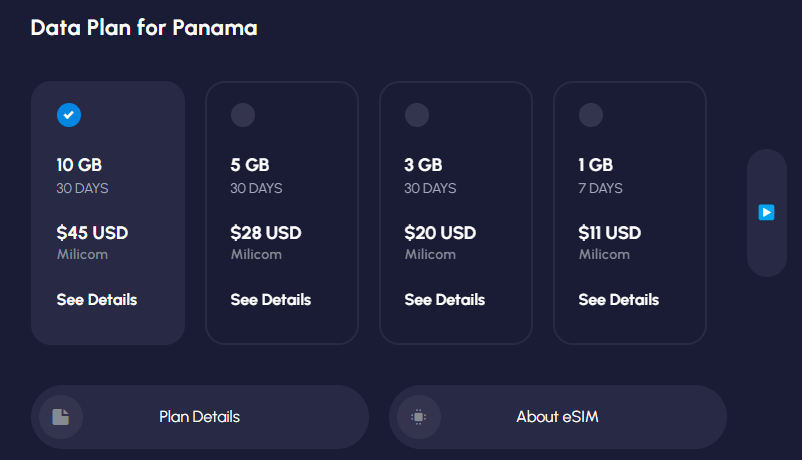Click the 1 GB plan title

(x=595, y=165)
